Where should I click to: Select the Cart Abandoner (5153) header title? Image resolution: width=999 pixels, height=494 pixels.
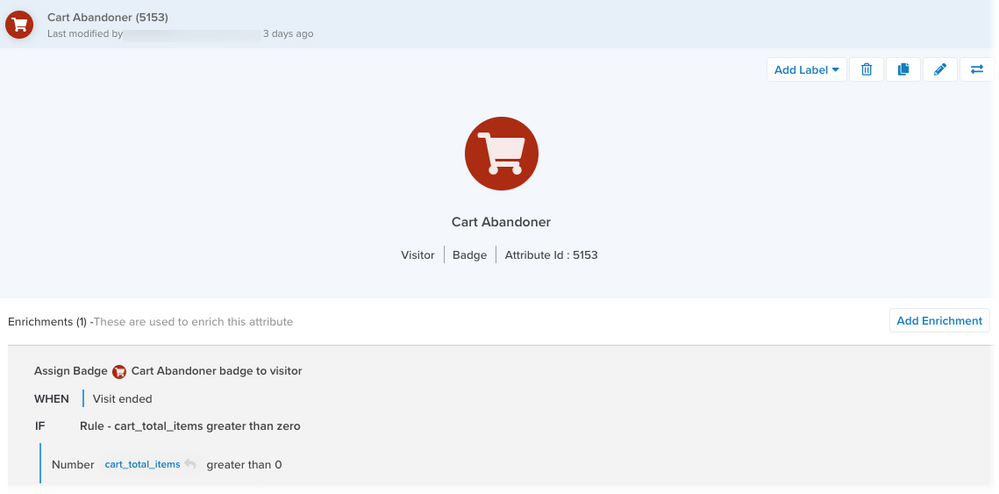point(107,17)
